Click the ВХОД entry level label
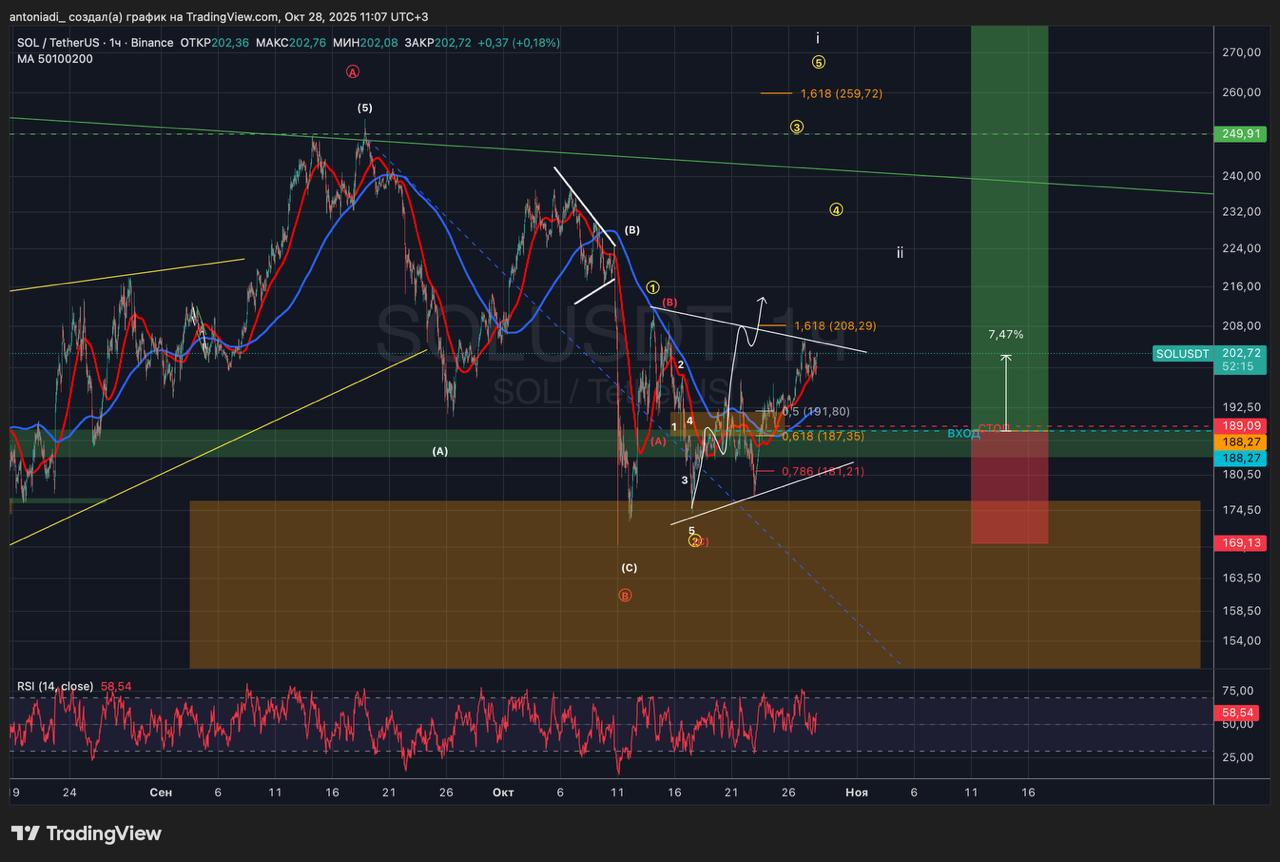 point(963,434)
